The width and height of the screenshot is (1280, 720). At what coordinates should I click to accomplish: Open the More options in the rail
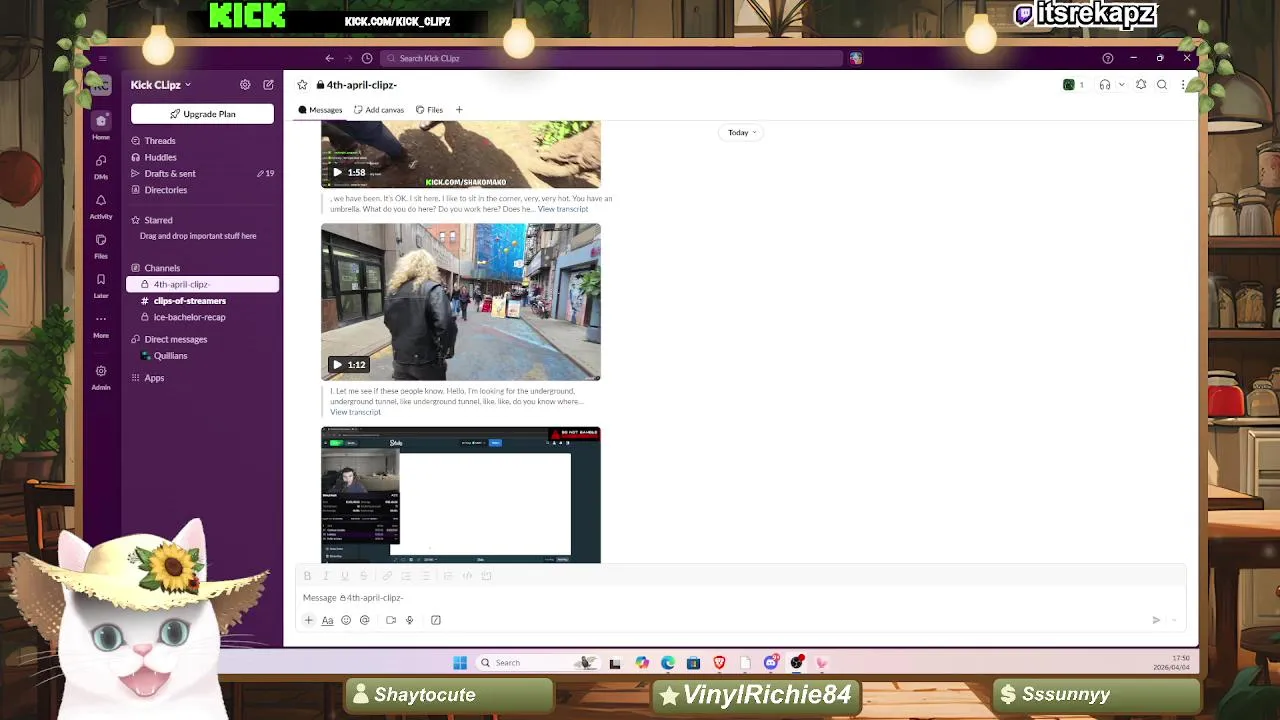[101, 326]
